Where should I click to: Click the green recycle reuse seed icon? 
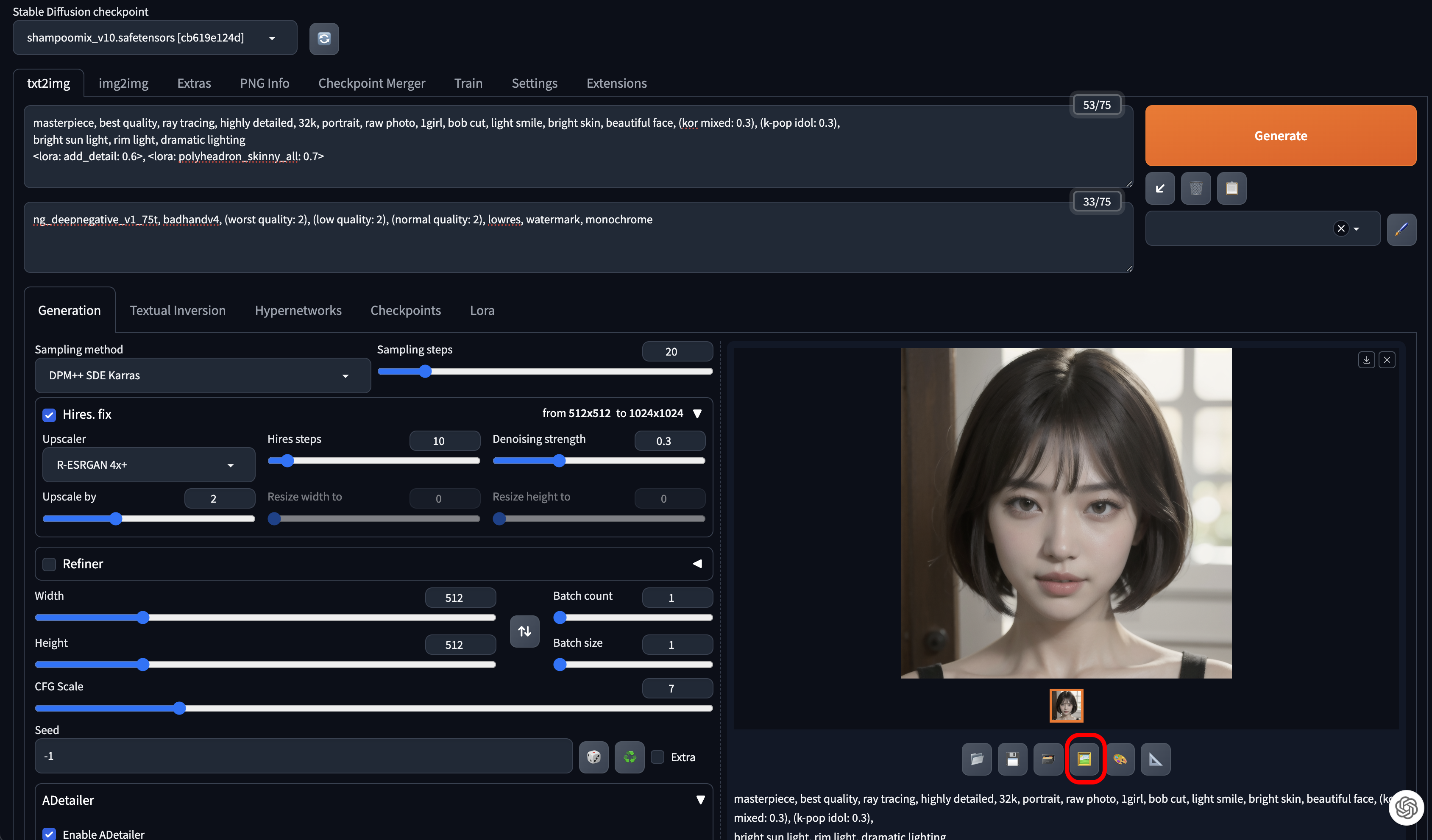[629, 757]
